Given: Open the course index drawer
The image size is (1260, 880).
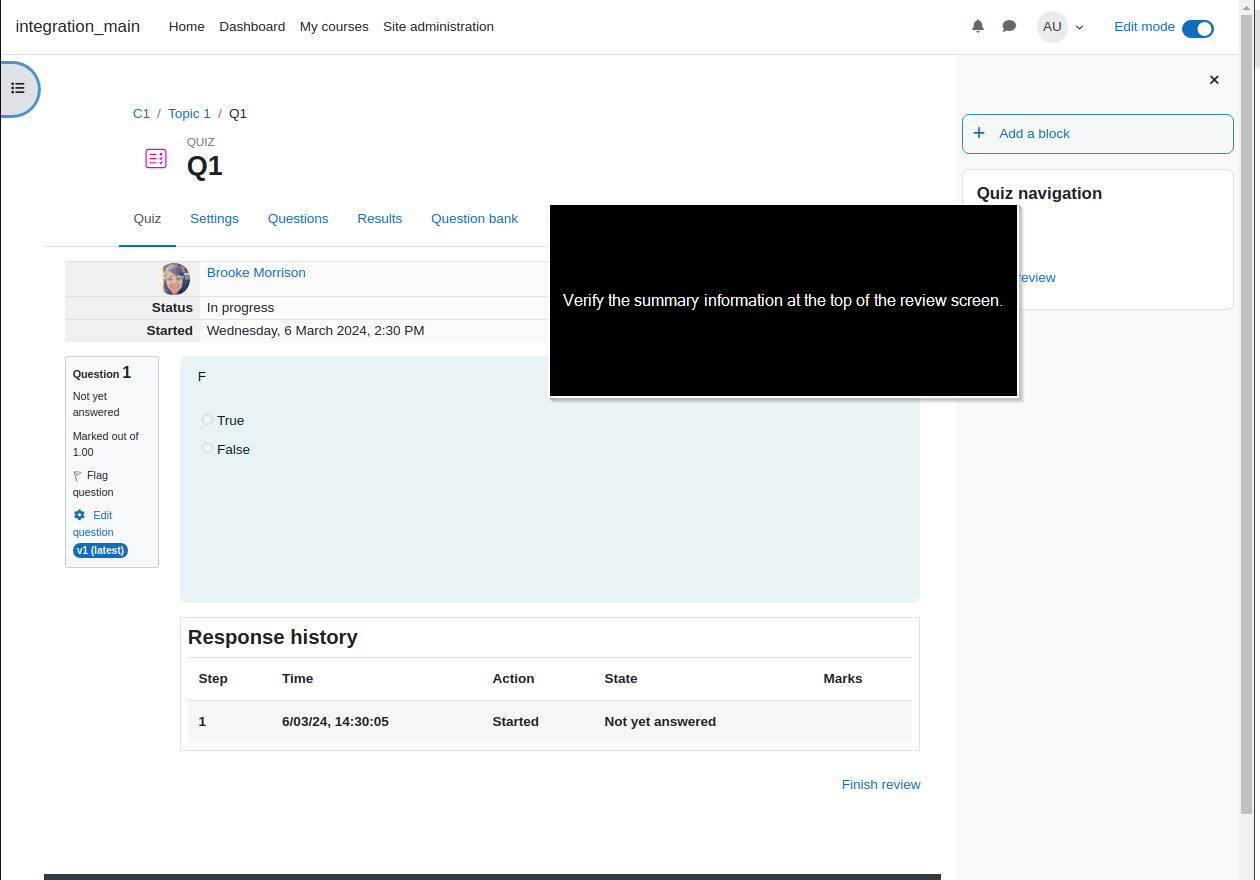Looking at the screenshot, I should [x=18, y=88].
